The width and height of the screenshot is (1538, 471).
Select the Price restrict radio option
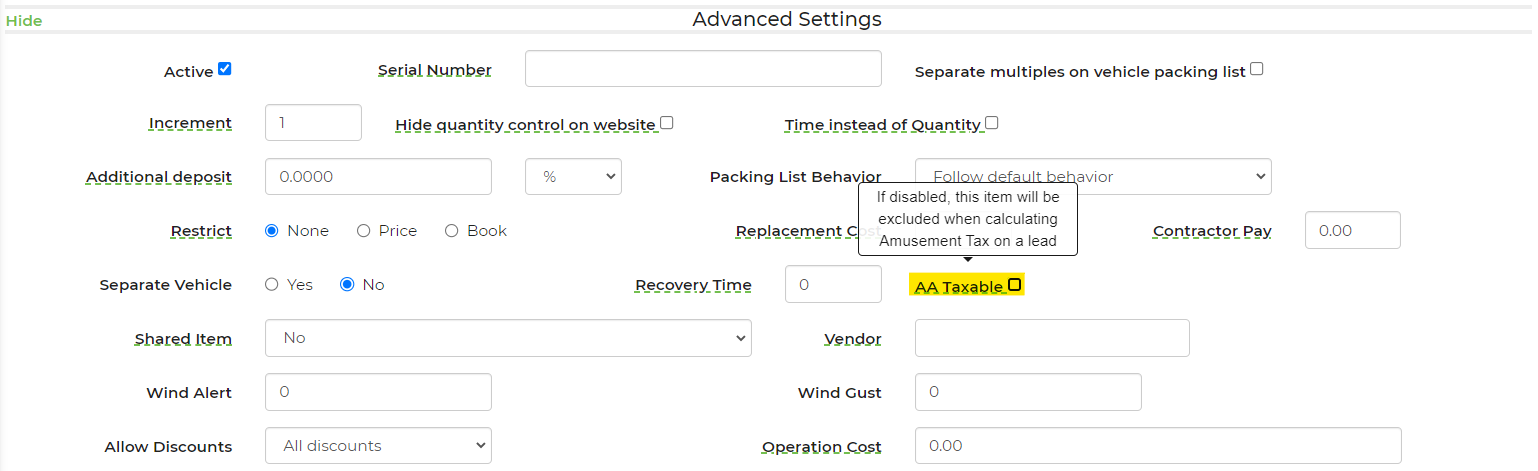[x=364, y=231]
